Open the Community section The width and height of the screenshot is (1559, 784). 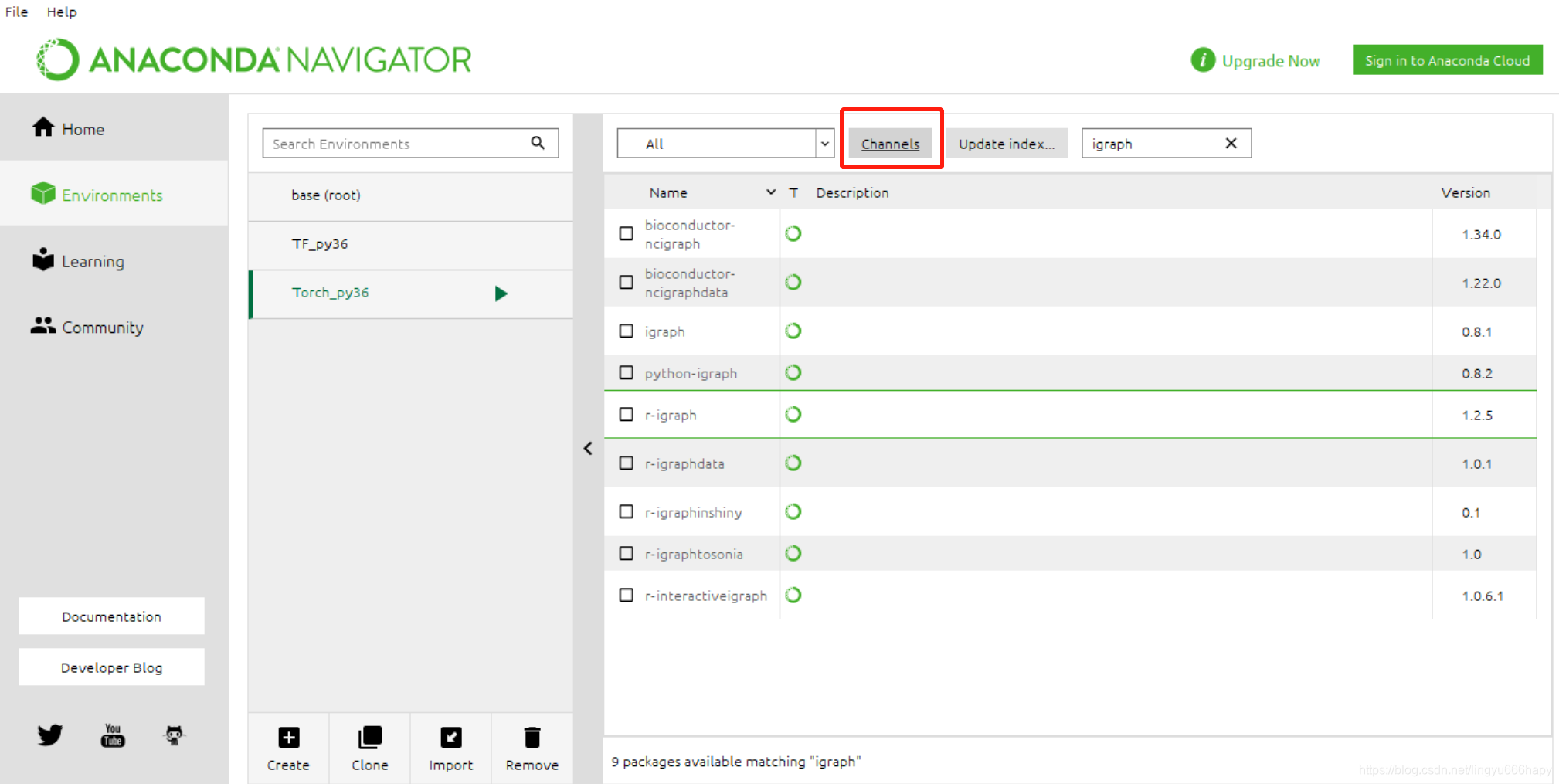pos(114,327)
